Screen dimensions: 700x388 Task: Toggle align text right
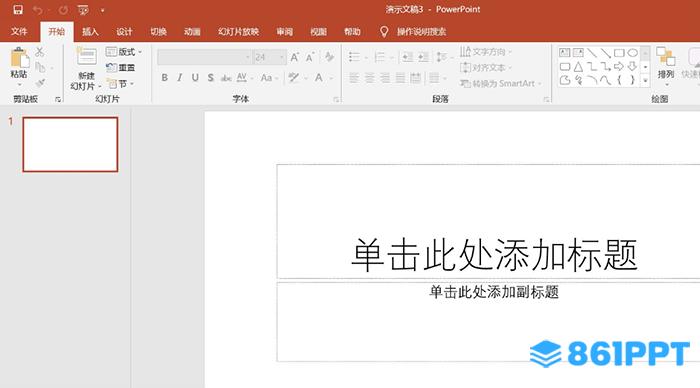point(385,78)
